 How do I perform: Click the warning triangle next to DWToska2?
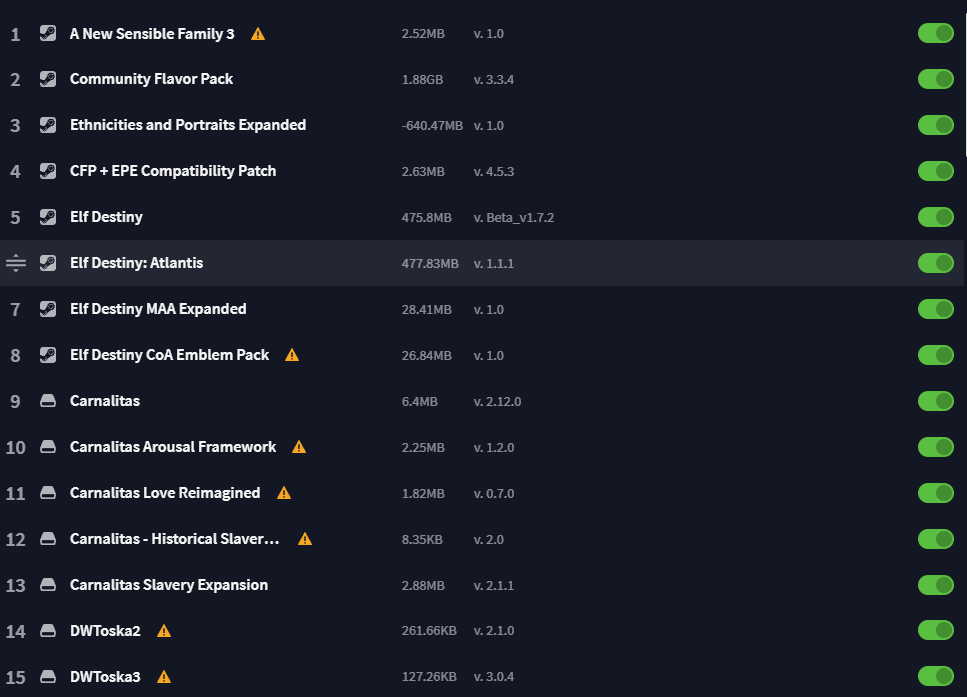coord(163,631)
